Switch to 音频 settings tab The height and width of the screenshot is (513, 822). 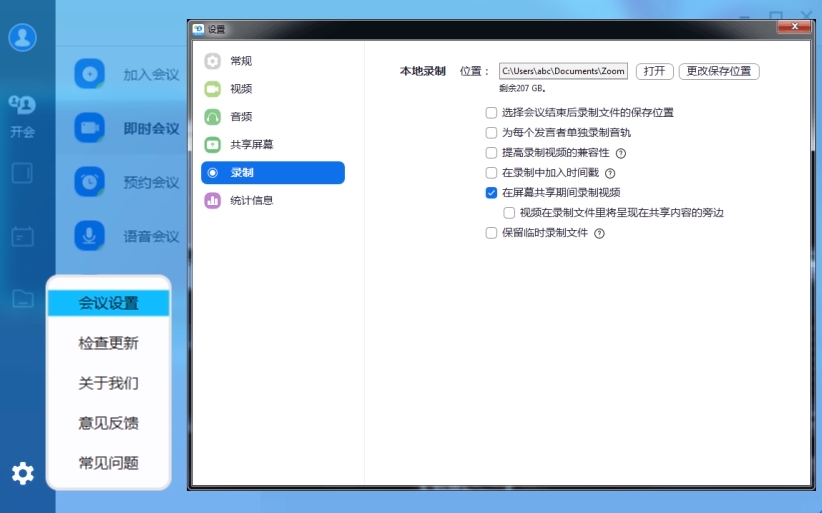click(x=273, y=116)
